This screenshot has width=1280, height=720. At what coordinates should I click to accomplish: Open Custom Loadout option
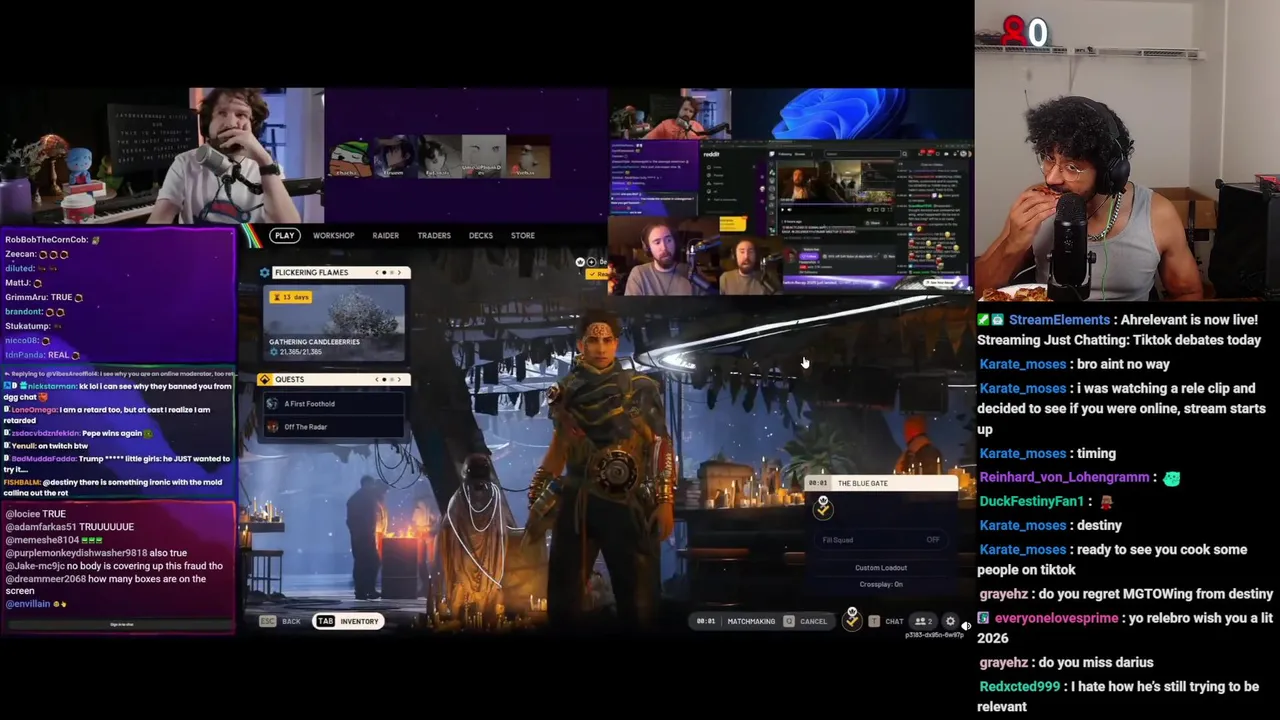881,568
